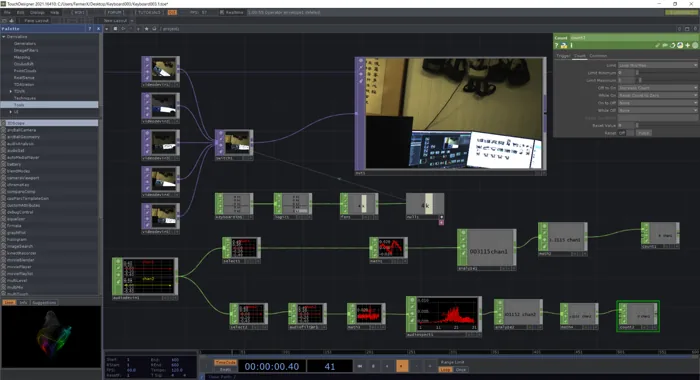Open the pane type dropdown arrow in path bar
Screen dimensions: 700x380
point(107,29)
